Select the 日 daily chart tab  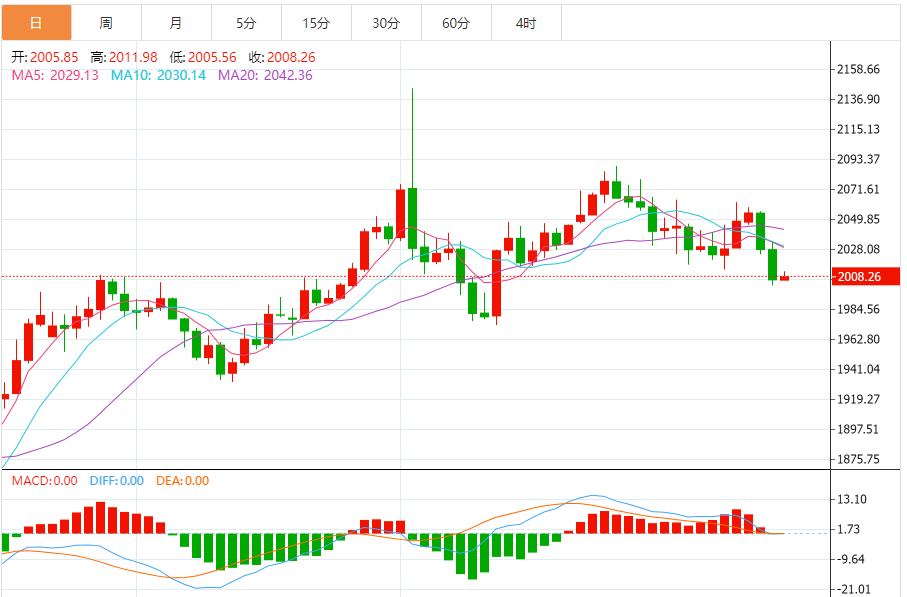[x=36, y=23]
